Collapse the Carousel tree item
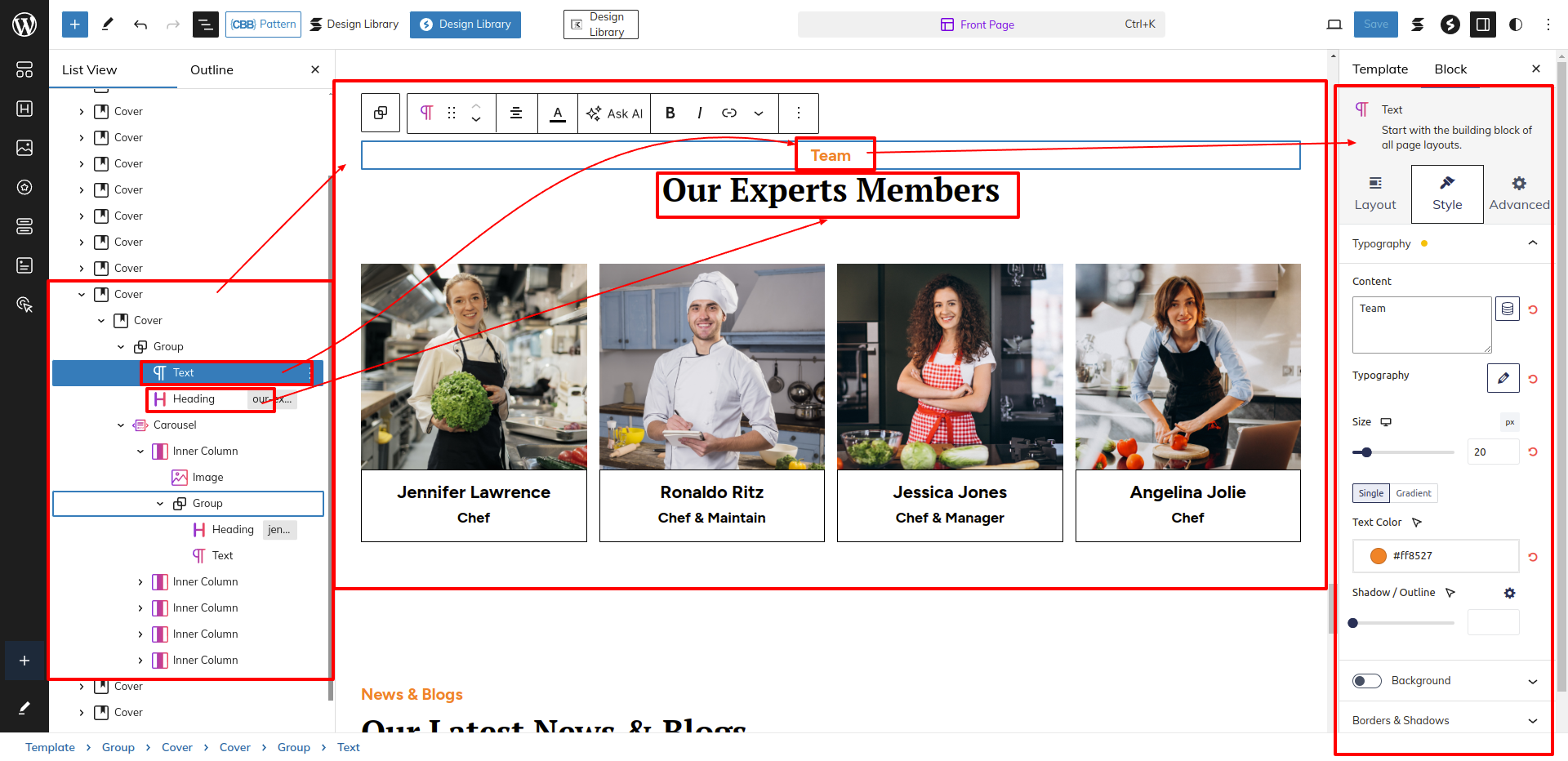The image size is (1568, 761). [x=121, y=425]
